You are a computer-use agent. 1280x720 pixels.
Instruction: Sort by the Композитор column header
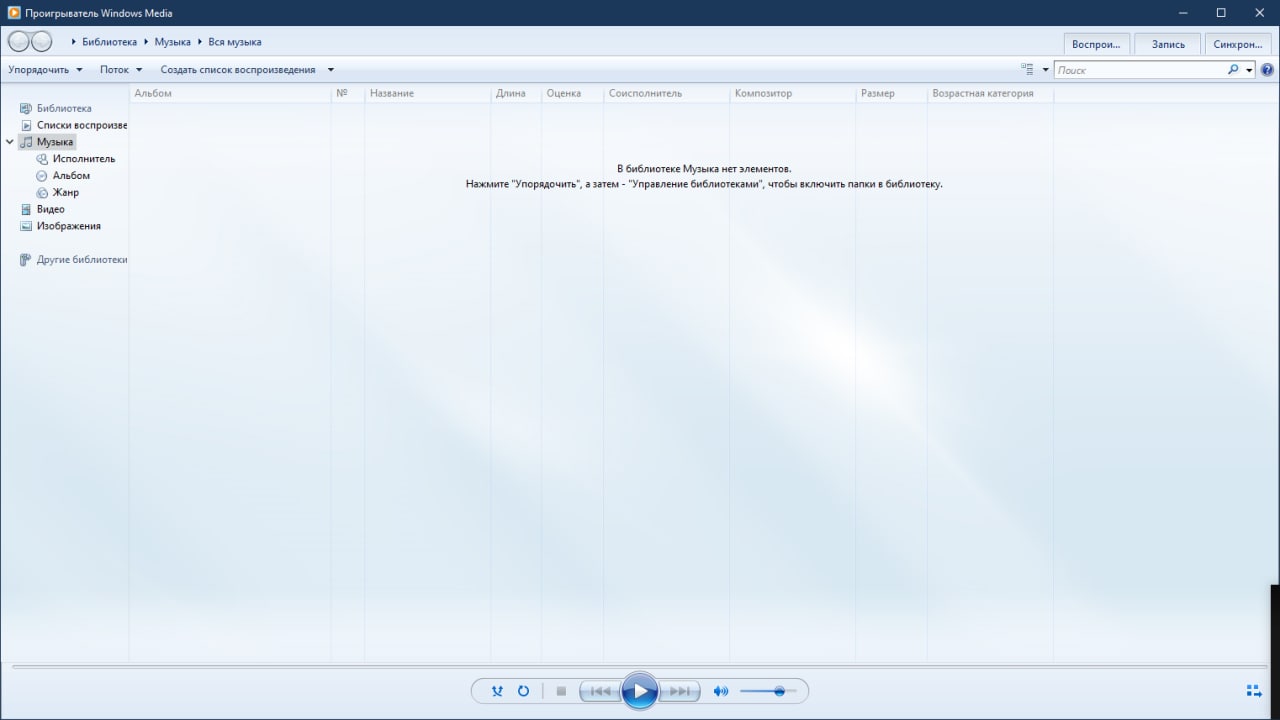point(792,93)
